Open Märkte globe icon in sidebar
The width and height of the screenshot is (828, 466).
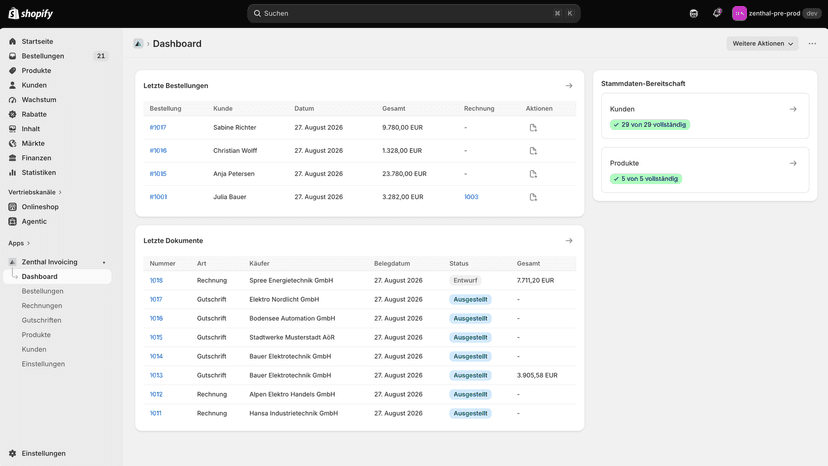pos(13,143)
